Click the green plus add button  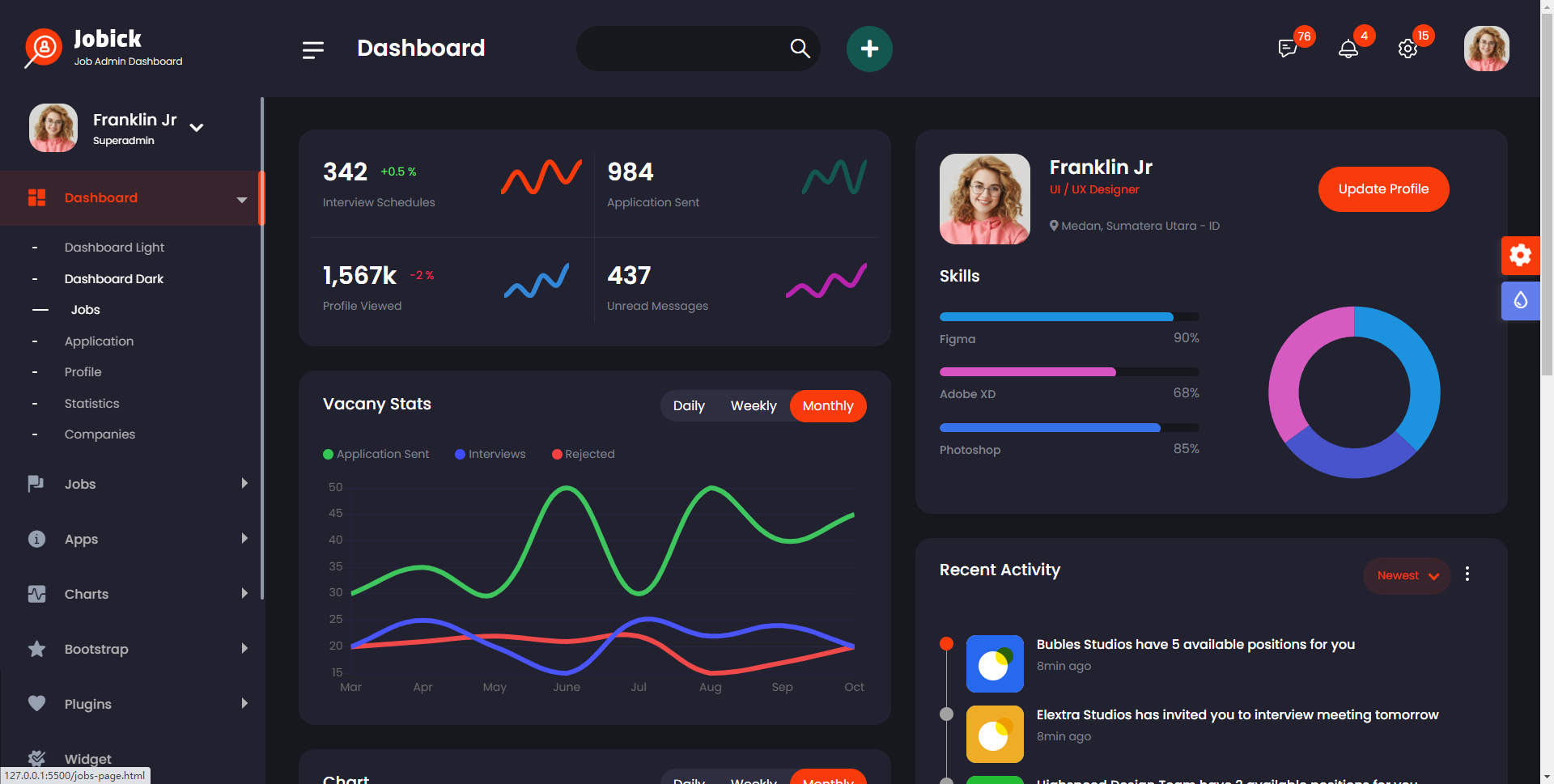coord(869,49)
